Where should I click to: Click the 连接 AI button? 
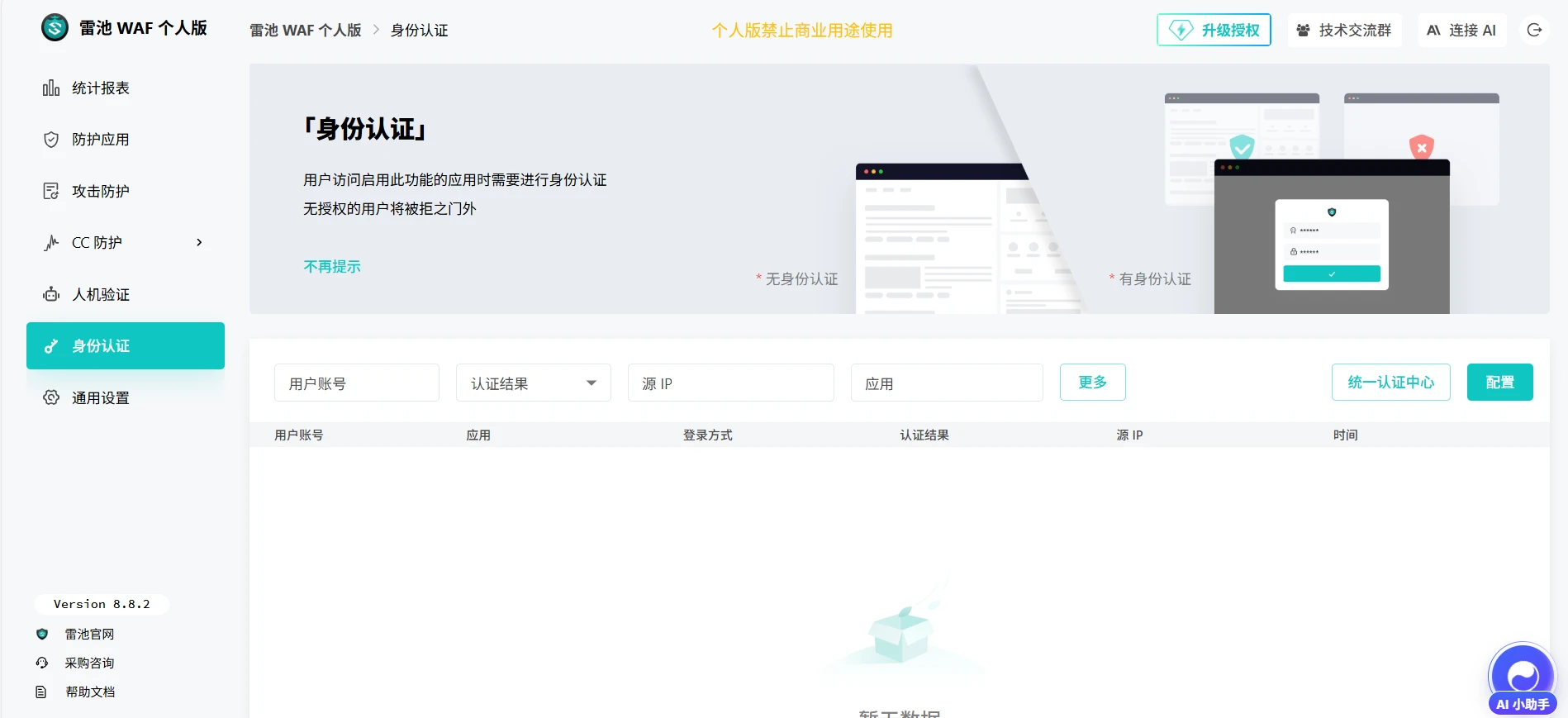1461,30
